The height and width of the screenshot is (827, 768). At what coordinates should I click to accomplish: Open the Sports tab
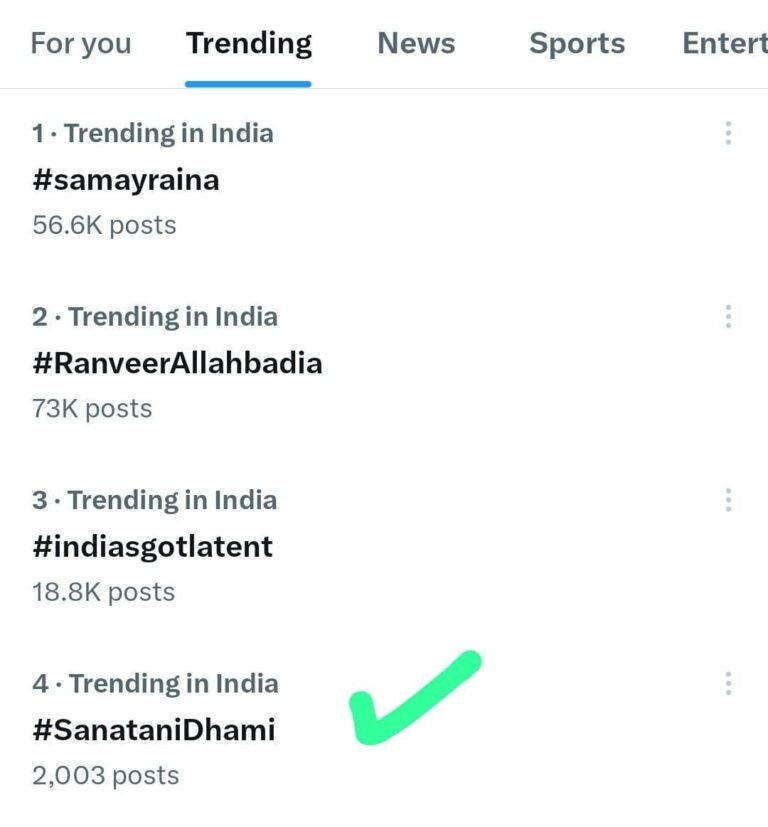pyautogui.click(x=576, y=44)
